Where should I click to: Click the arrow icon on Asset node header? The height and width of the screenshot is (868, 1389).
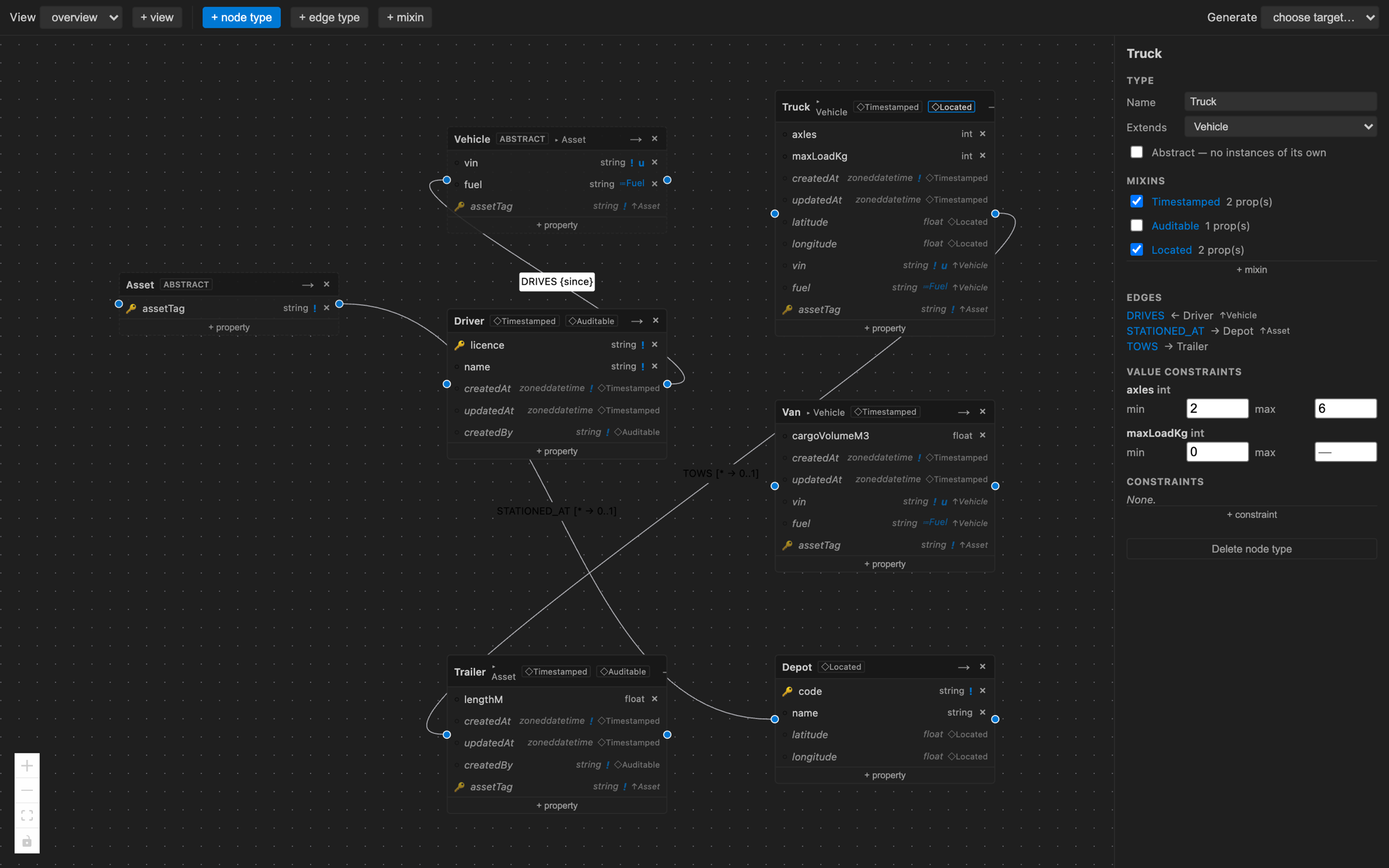307,285
